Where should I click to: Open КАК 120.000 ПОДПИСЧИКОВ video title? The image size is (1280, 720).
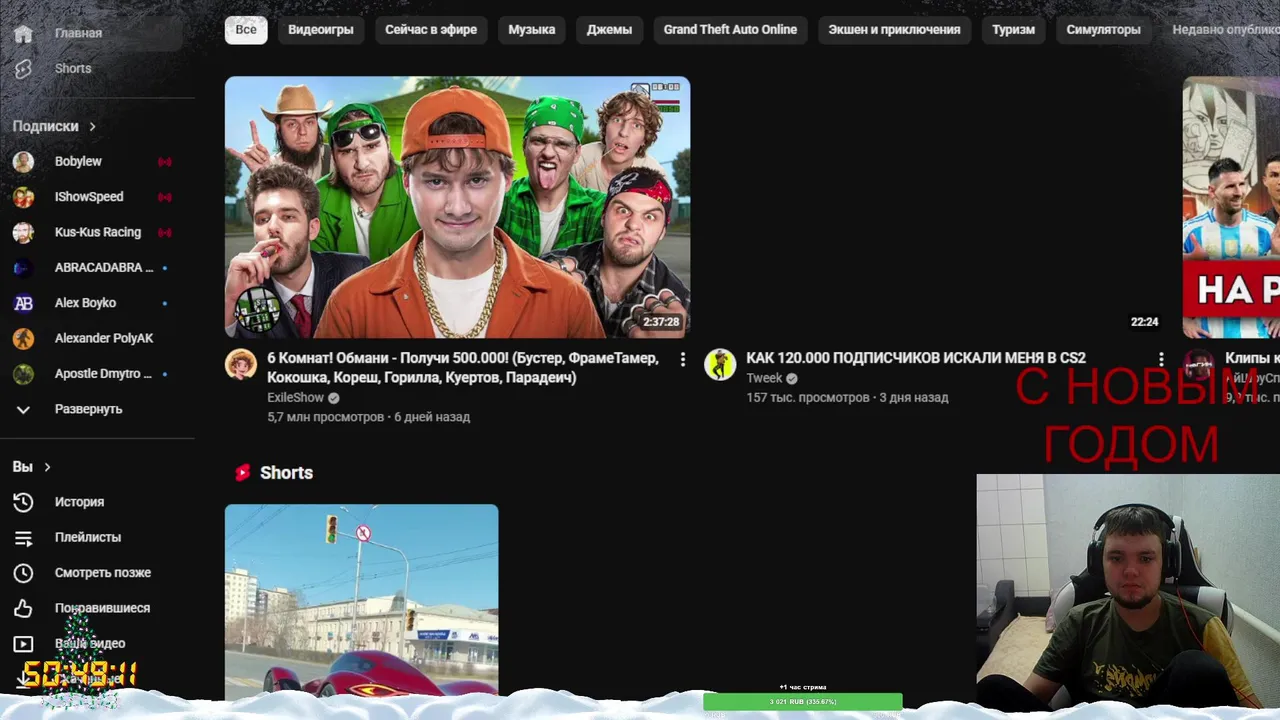916,358
